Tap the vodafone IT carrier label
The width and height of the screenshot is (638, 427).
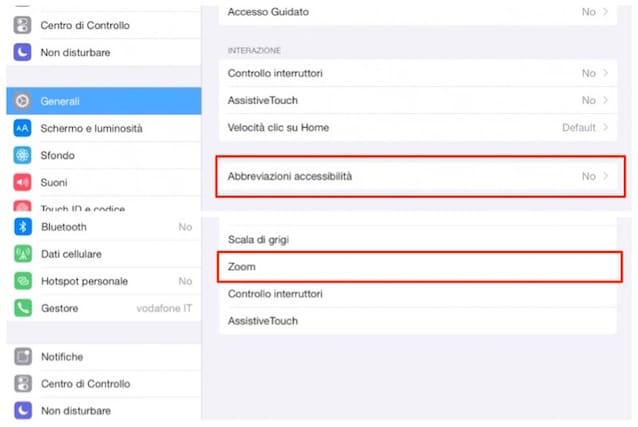click(164, 308)
